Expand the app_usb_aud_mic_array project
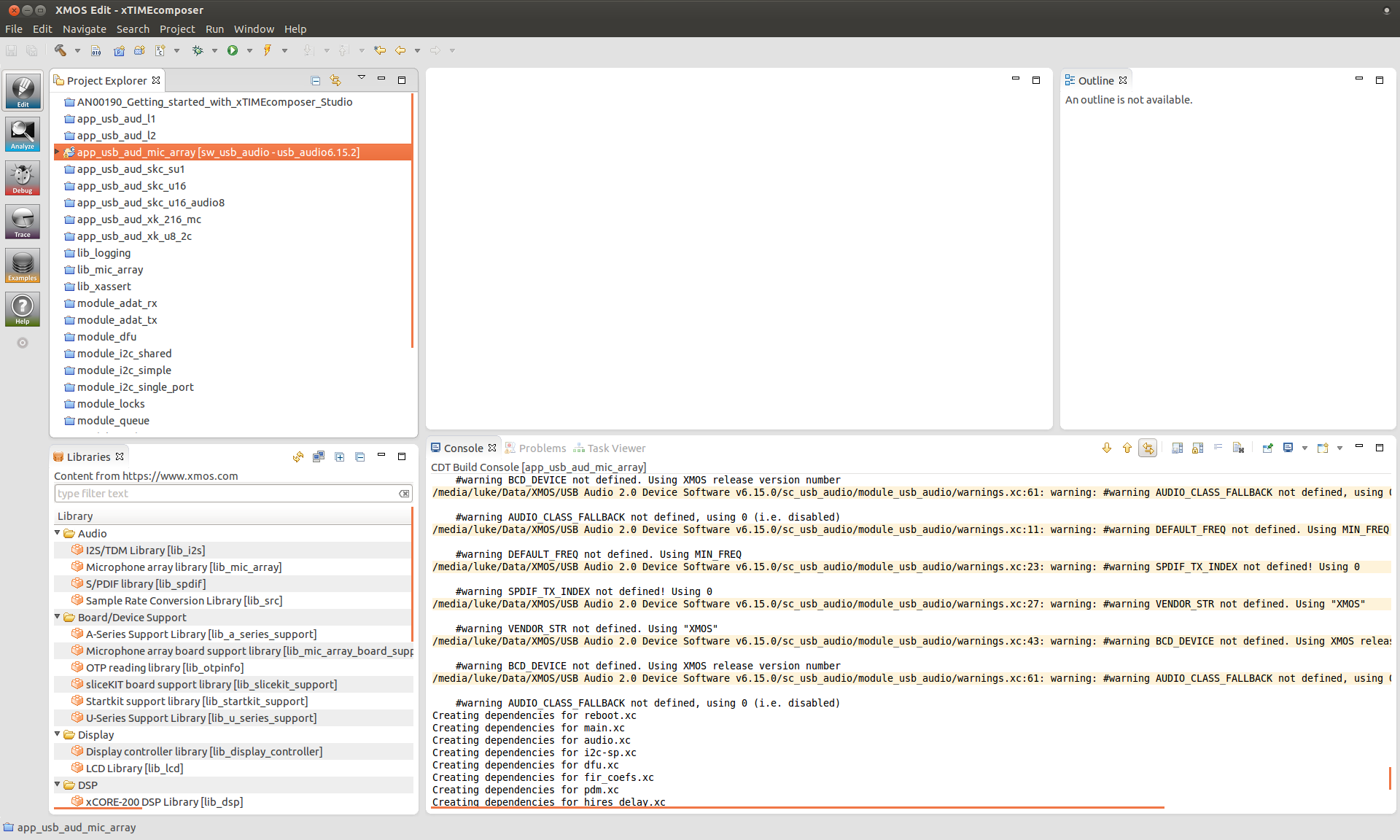This screenshot has width=1400, height=840. pyautogui.click(x=57, y=152)
